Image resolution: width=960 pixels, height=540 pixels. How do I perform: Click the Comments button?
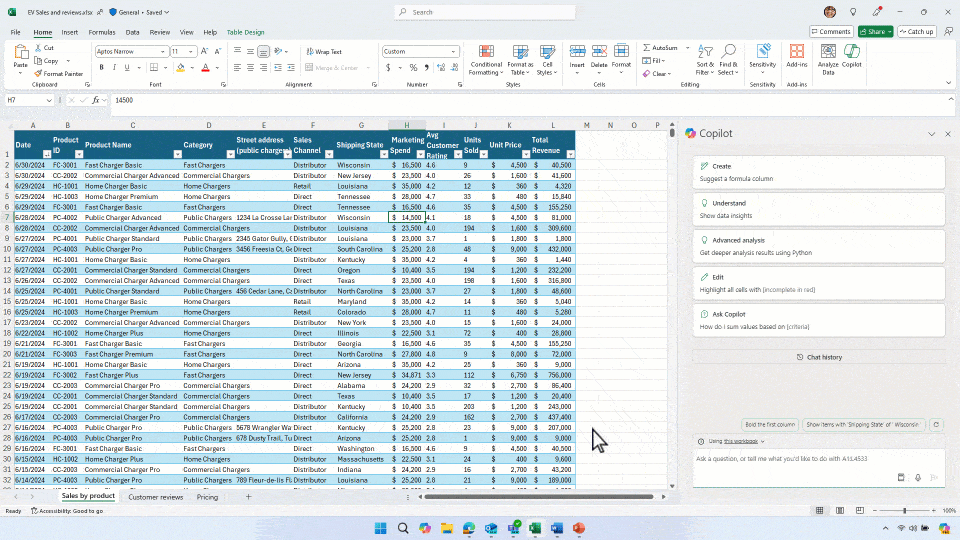tap(831, 32)
